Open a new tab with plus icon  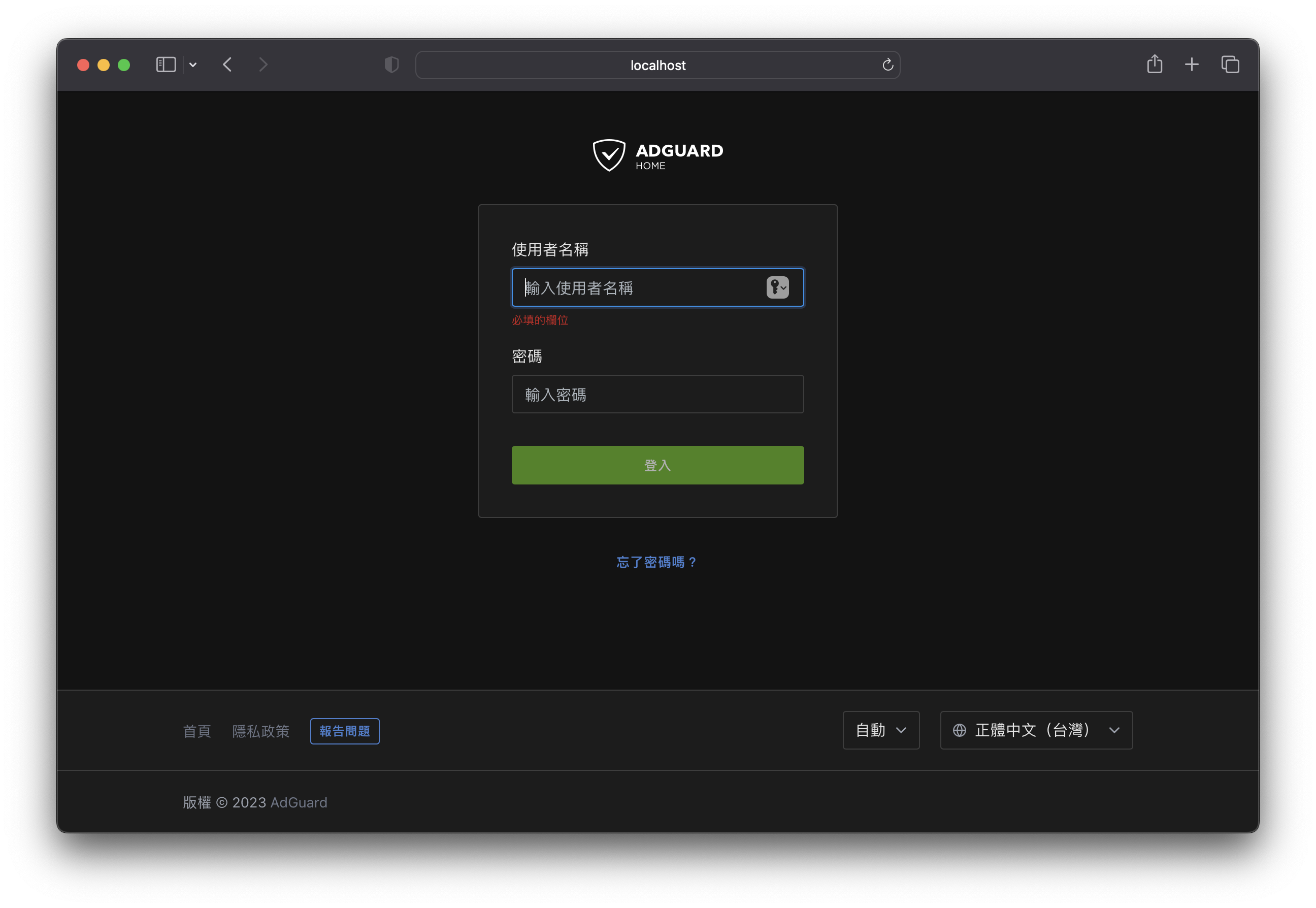tap(1192, 65)
